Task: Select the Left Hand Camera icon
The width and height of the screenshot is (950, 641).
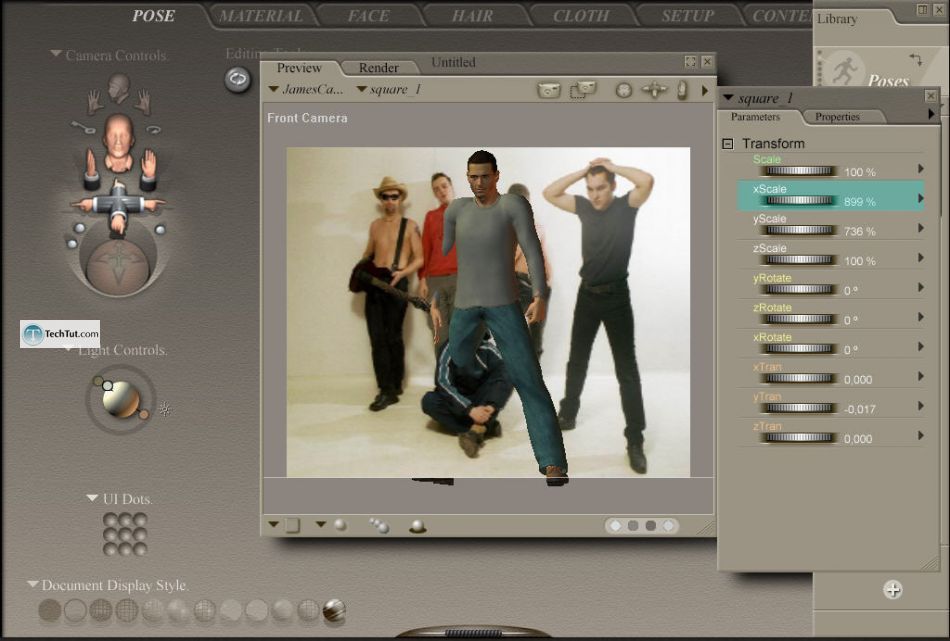Action: 94,102
